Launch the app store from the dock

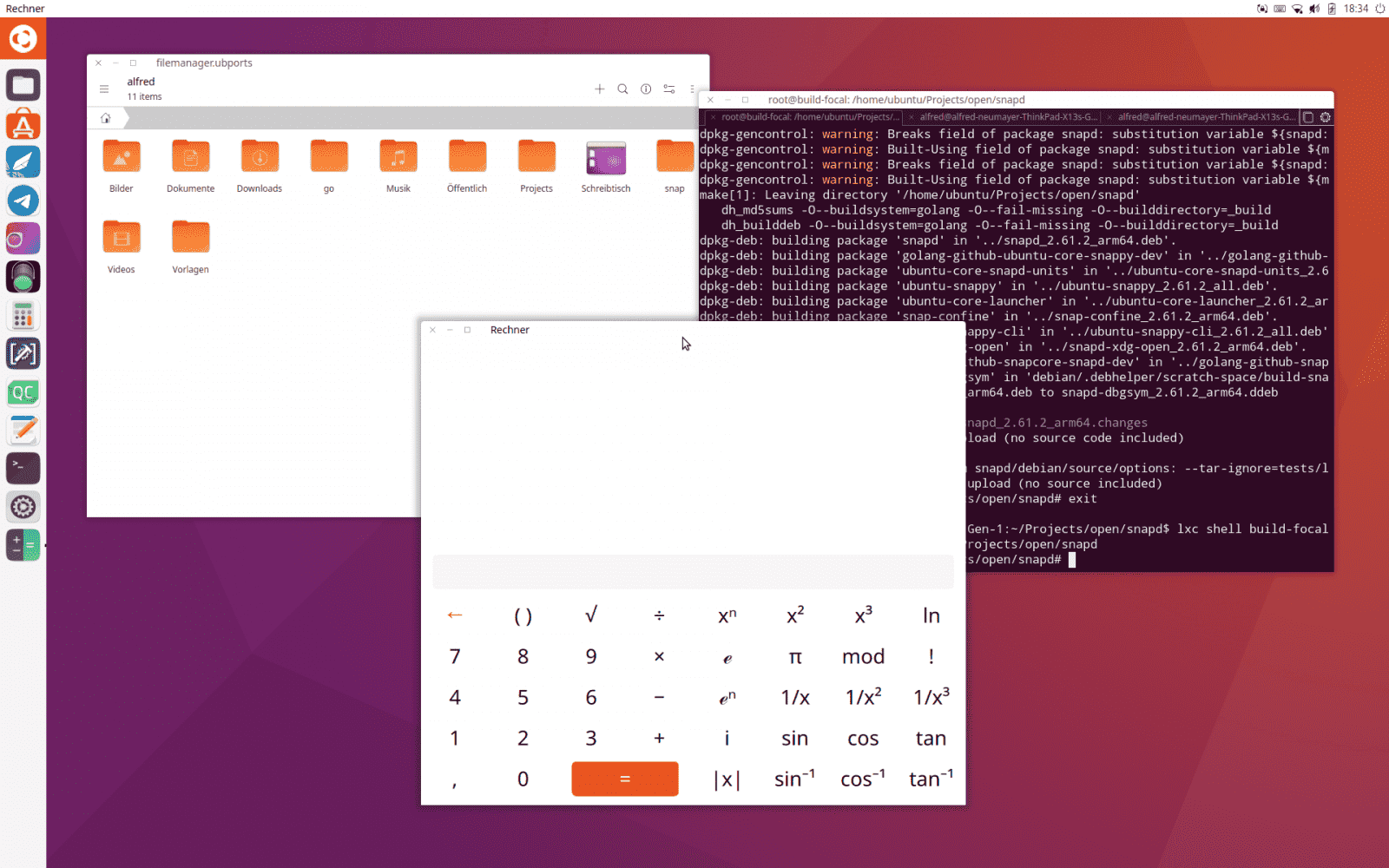click(x=23, y=123)
